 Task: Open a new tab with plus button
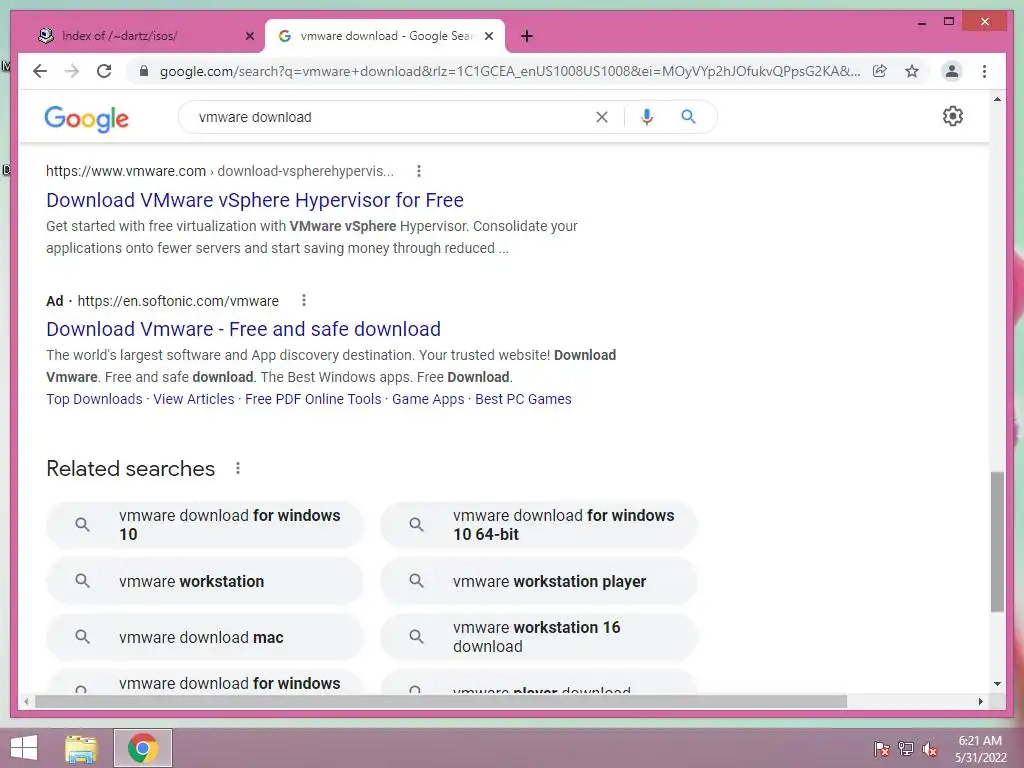click(527, 36)
